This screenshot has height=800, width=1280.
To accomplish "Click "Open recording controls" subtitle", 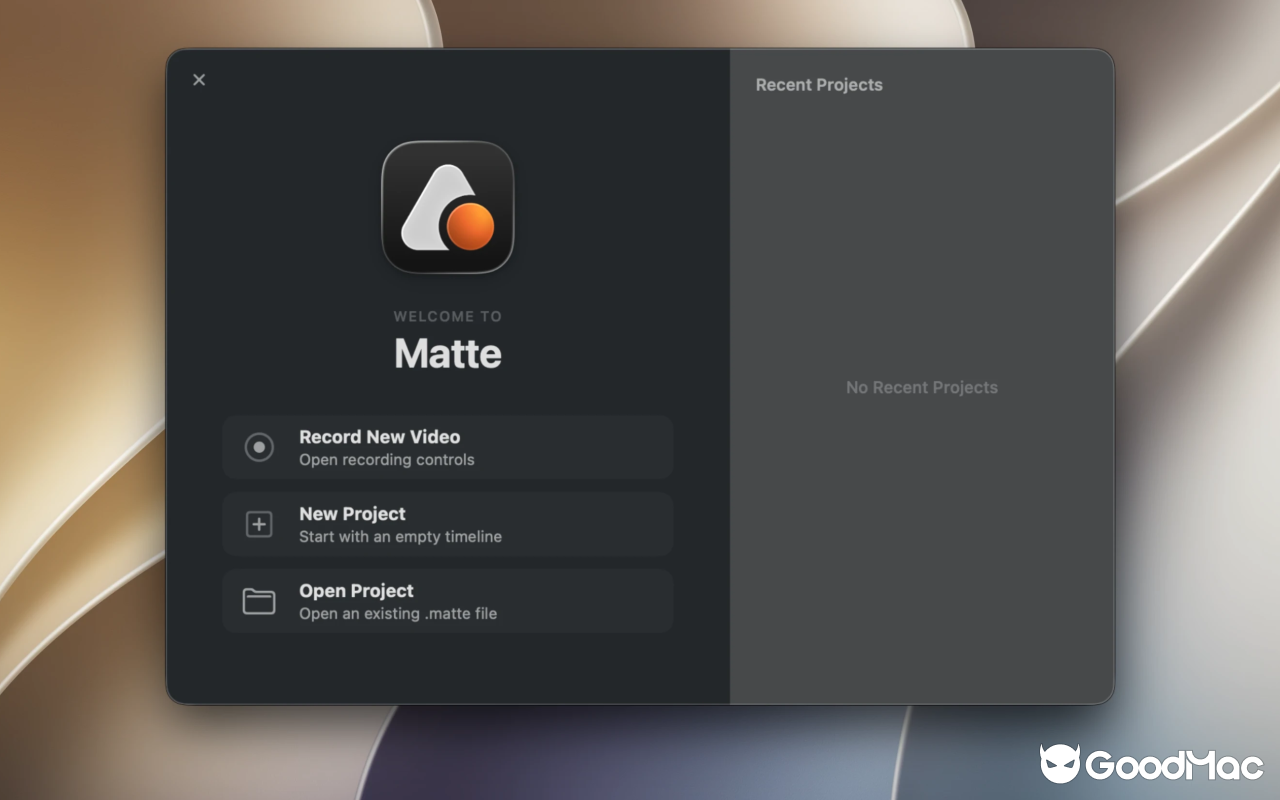I will coord(387,460).
